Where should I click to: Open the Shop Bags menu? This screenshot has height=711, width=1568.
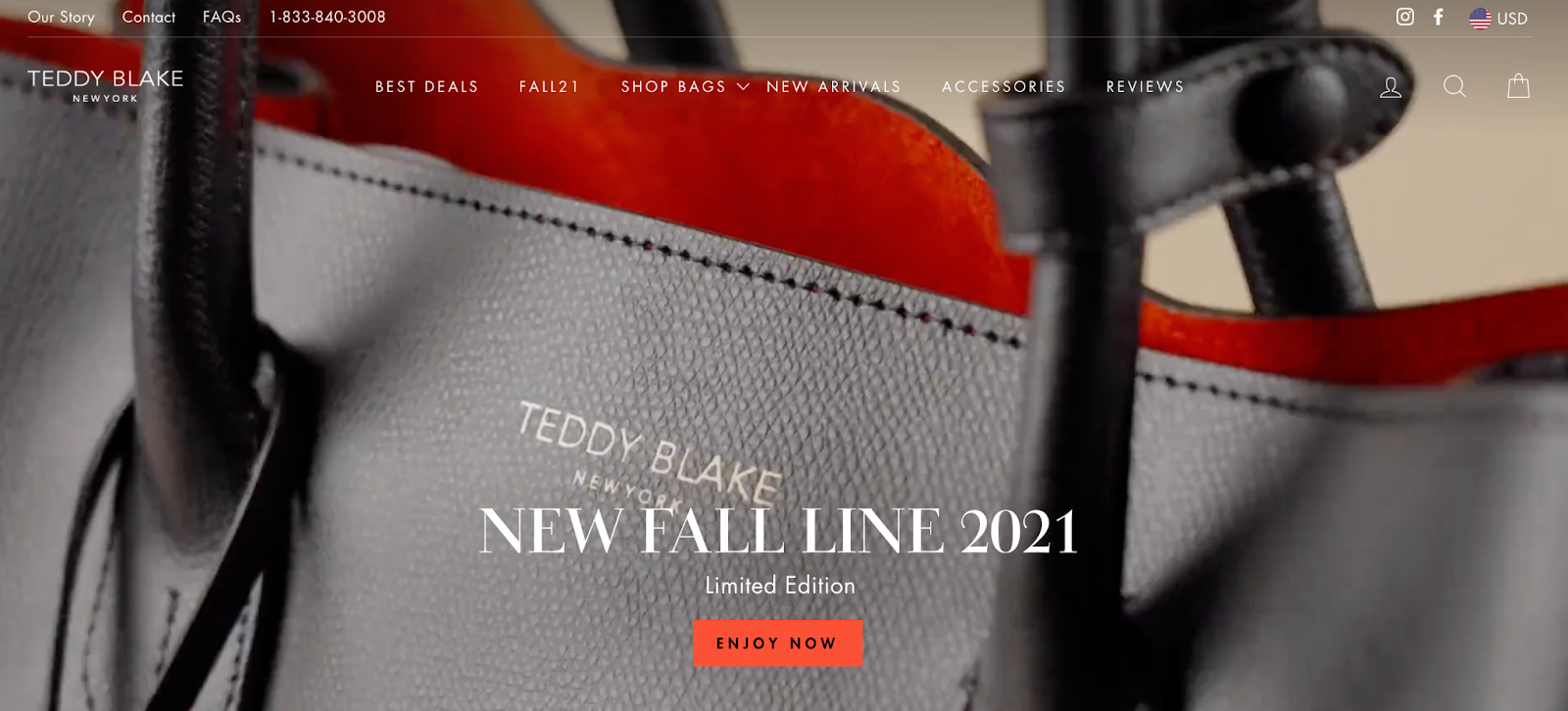tap(674, 86)
